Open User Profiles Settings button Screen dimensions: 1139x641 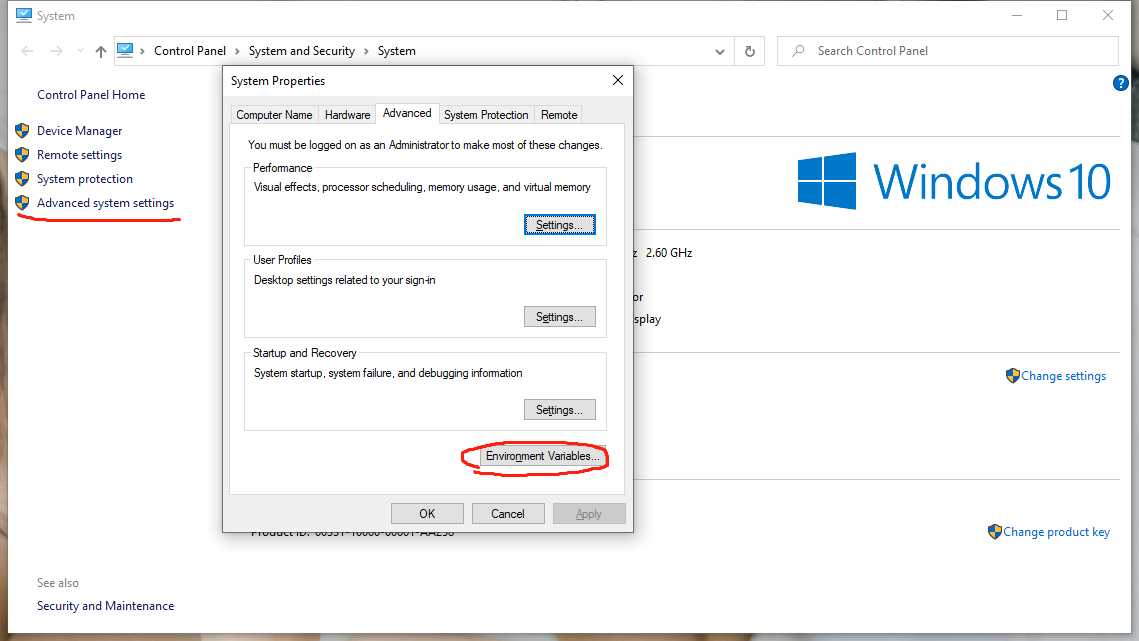coord(559,317)
